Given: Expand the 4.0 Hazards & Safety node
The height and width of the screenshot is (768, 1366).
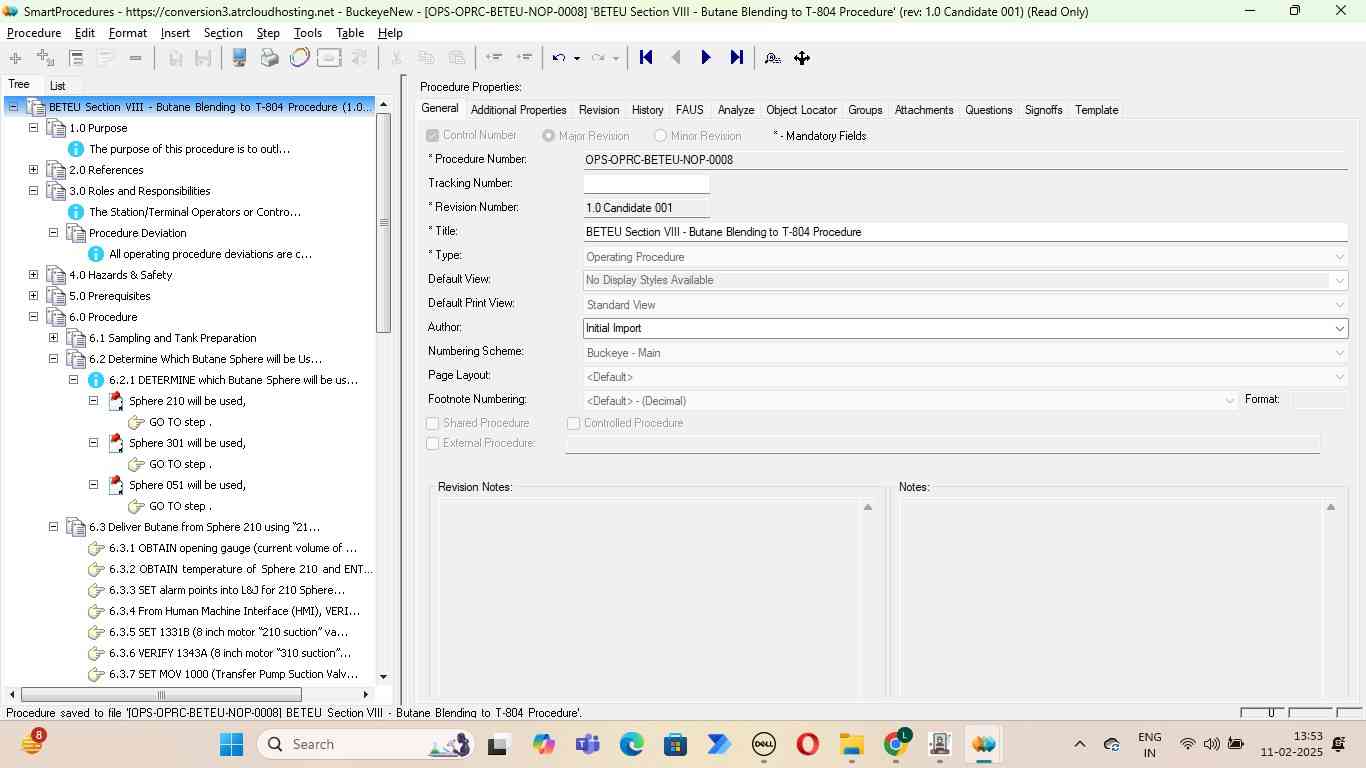Looking at the screenshot, I should pyautogui.click(x=33, y=275).
